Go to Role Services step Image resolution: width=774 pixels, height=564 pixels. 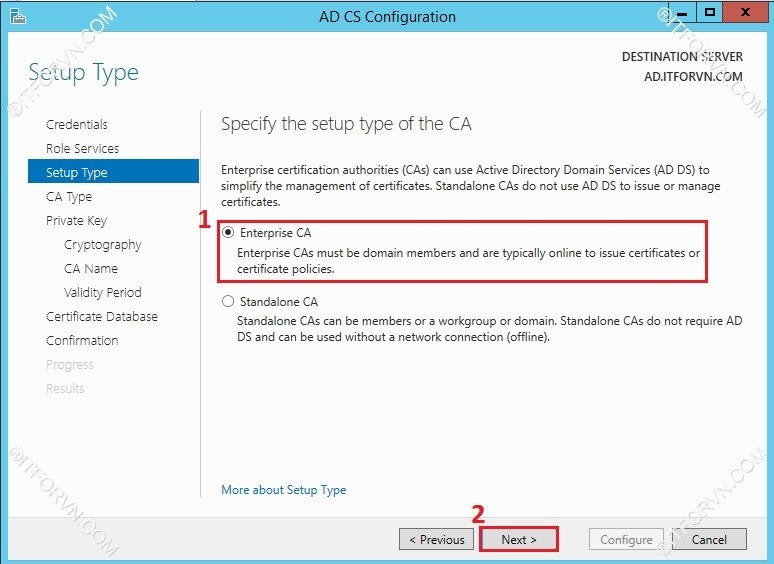click(82, 149)
